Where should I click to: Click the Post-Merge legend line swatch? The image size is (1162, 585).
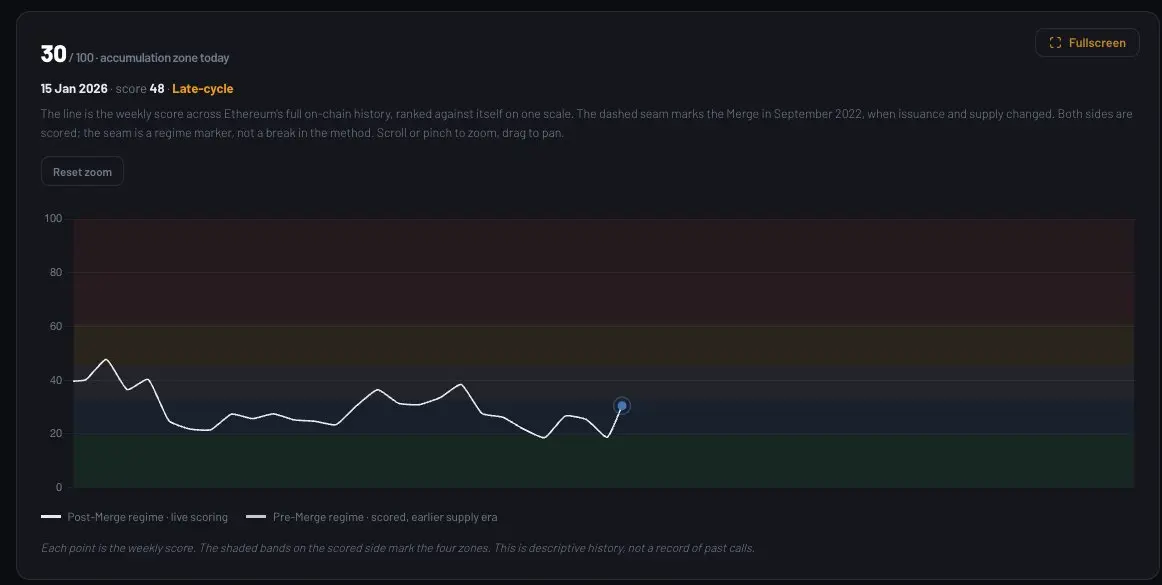[x=51, y=518]
